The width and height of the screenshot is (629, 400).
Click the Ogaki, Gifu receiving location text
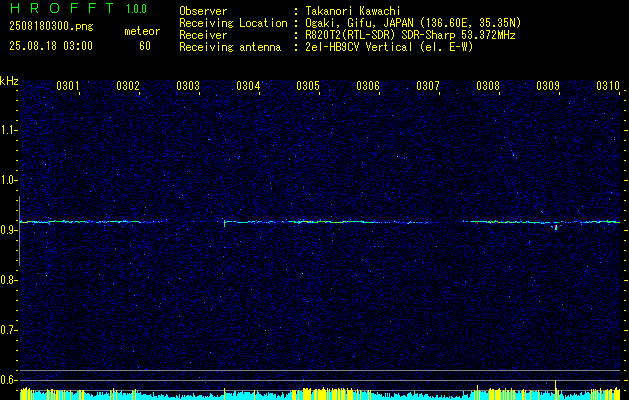coord(413,23)
